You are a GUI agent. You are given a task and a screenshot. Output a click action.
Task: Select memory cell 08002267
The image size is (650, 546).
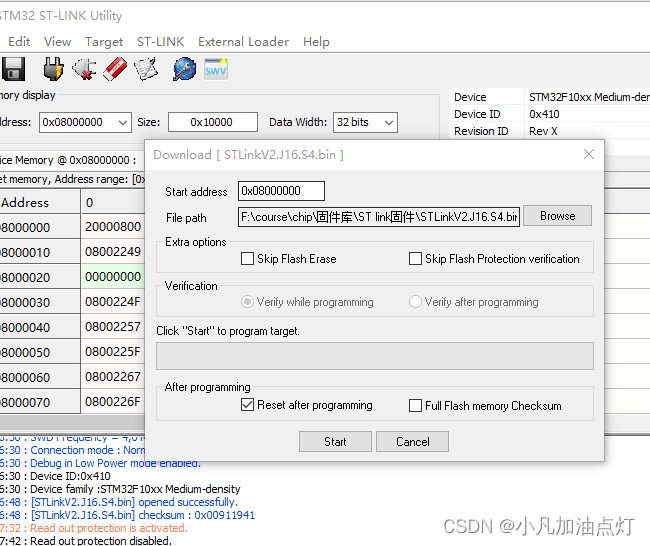point(113,376)
